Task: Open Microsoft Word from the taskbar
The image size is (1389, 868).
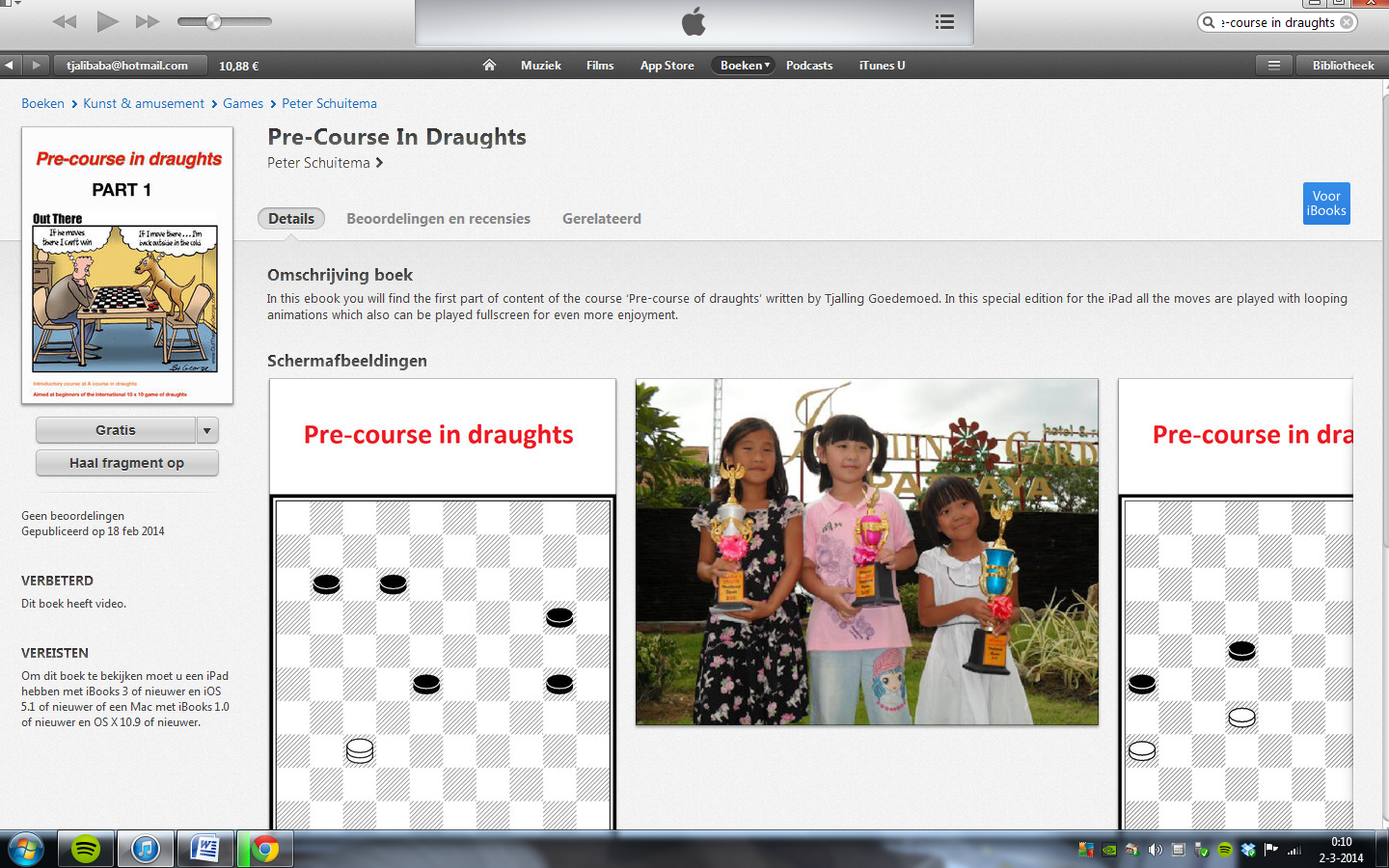Action: click(205, 849)
